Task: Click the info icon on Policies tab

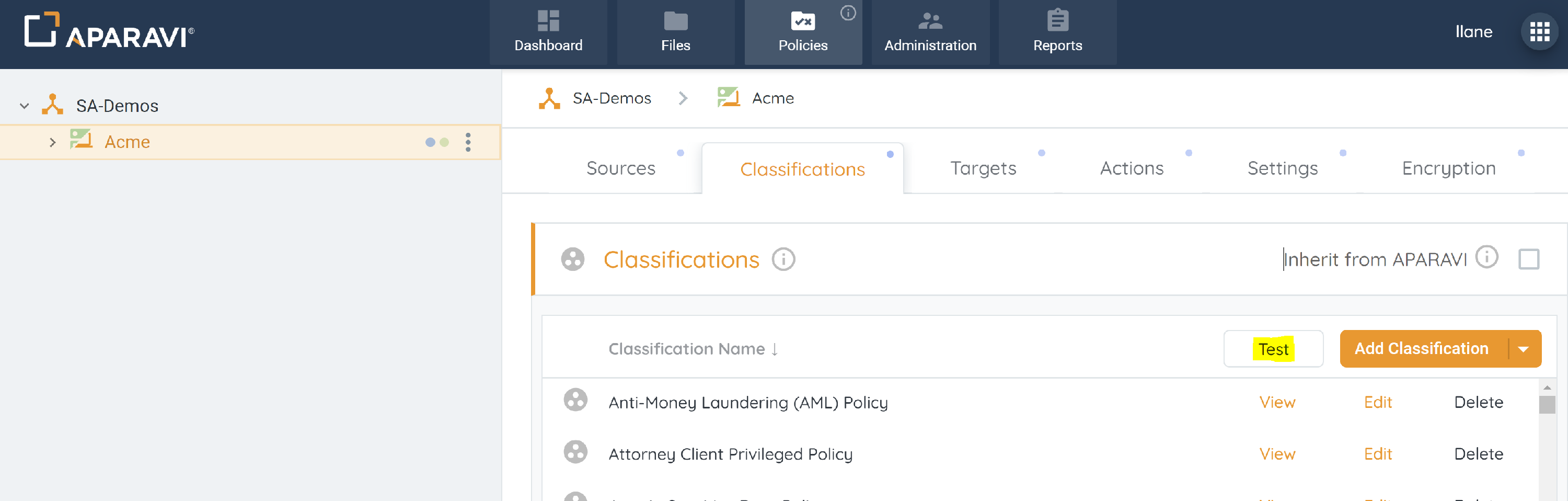Action: coord(847,13)
